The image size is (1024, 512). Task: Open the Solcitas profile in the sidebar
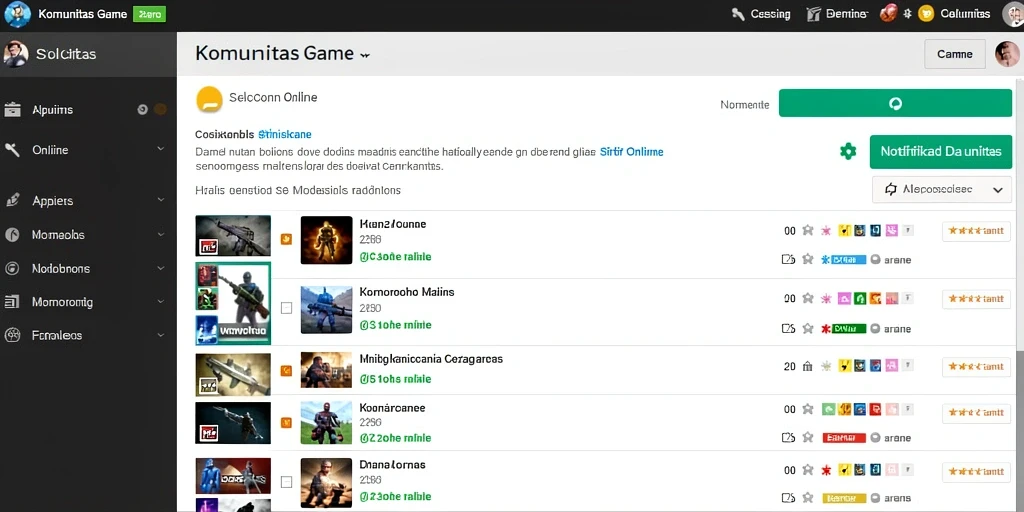88,54
